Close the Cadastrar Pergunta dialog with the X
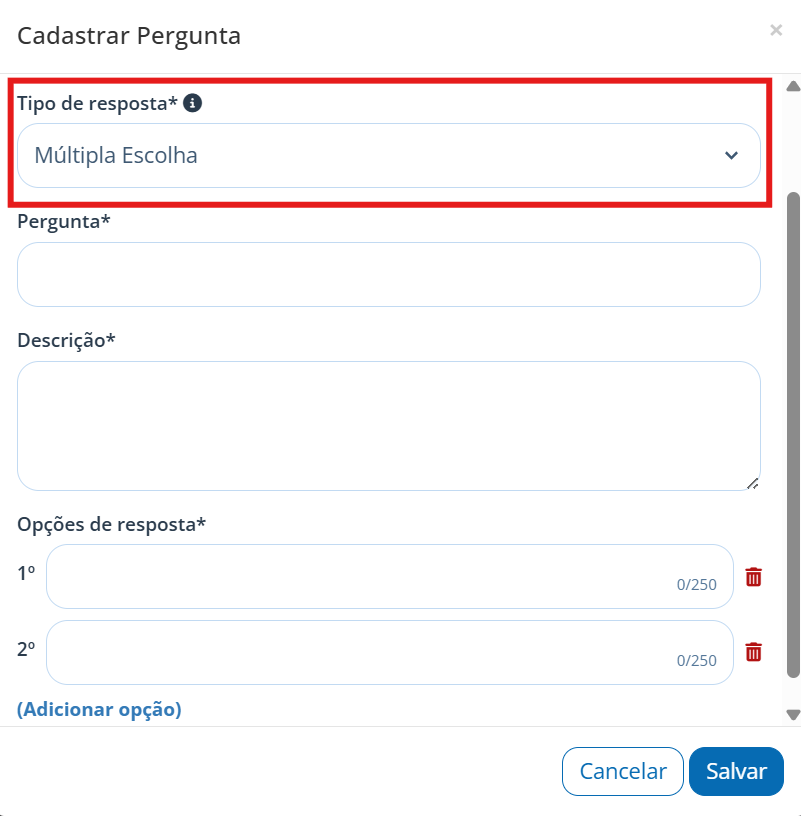The width and height of the screenshot is (801, 816). coord(776,30)
